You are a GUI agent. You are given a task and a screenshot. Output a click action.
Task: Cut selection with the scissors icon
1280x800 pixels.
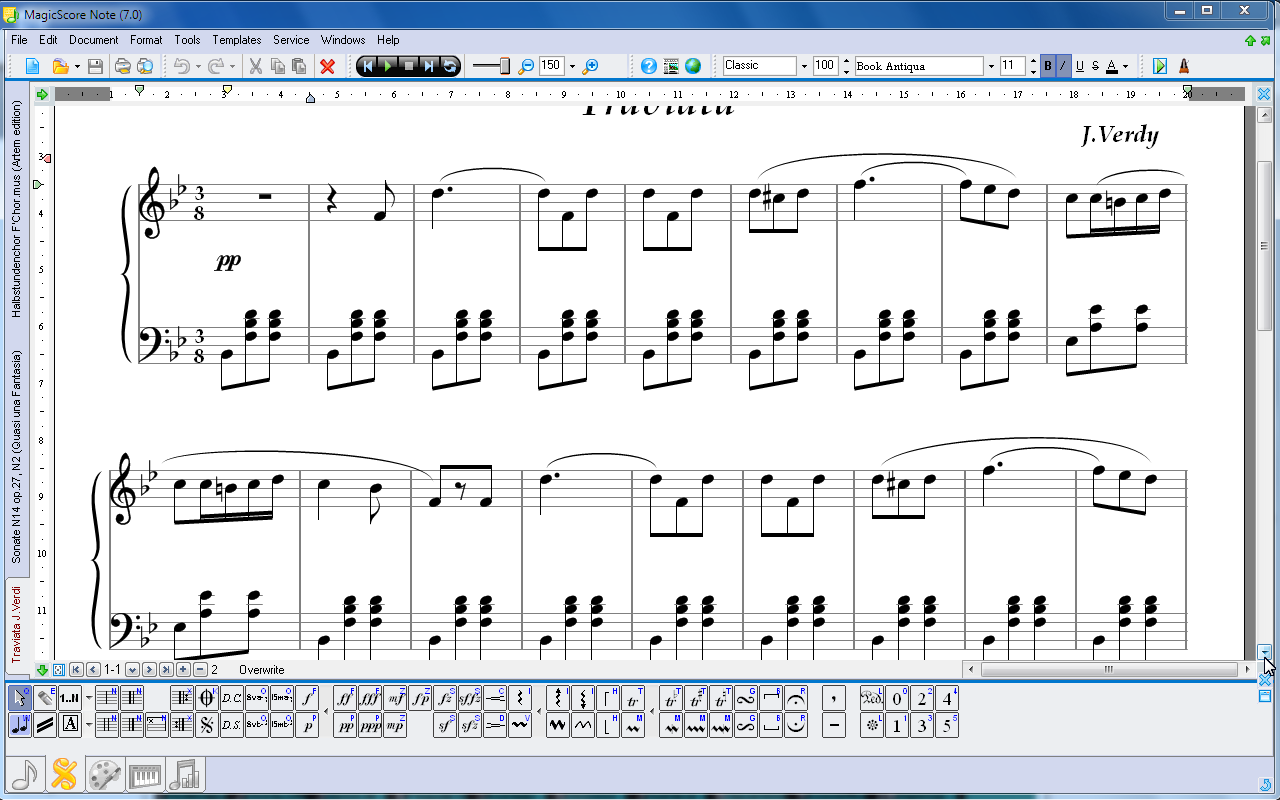255,66
